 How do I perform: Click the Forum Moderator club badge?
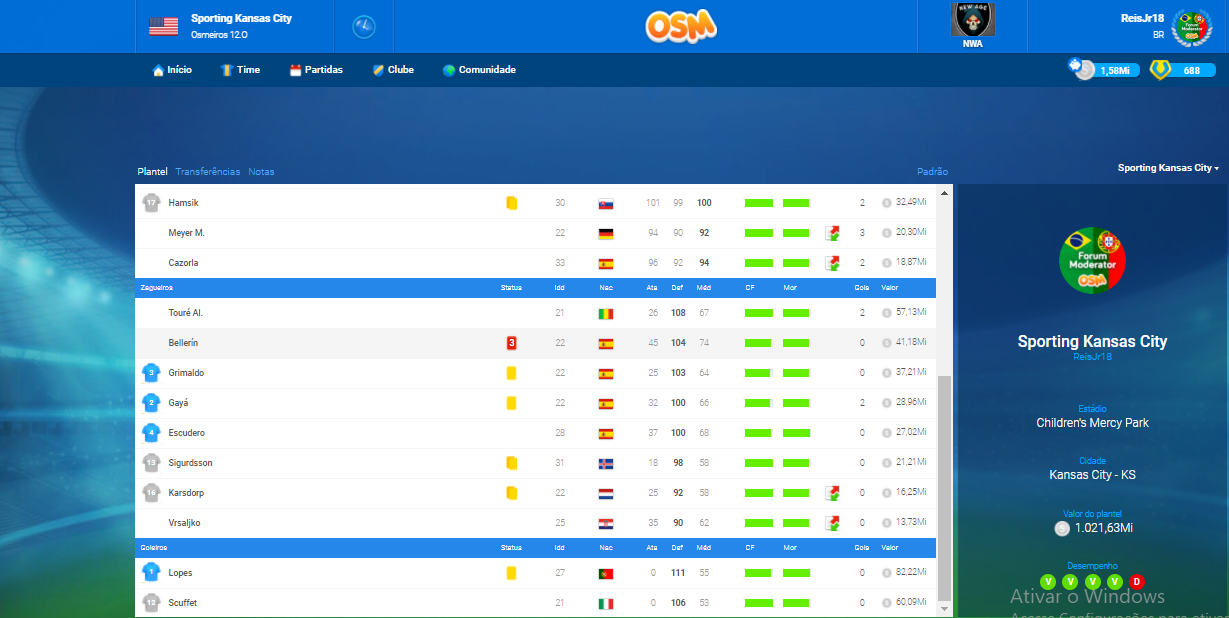pyautogui.click(x=1092, y=260)
